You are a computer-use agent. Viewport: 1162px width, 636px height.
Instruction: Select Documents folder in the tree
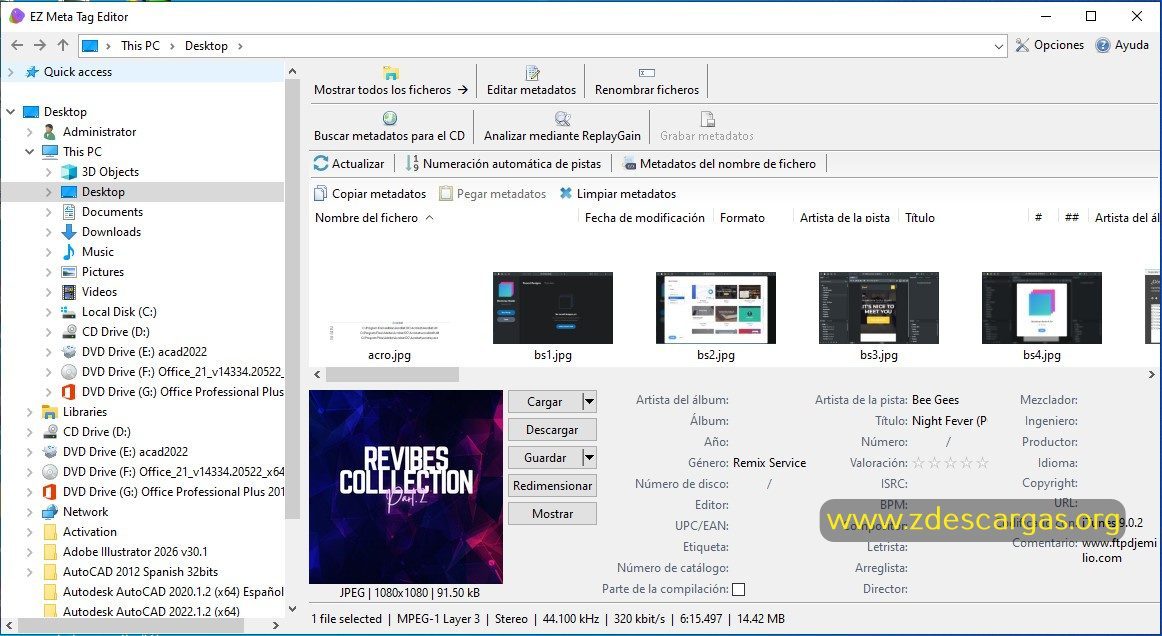[x=112, y=212]
